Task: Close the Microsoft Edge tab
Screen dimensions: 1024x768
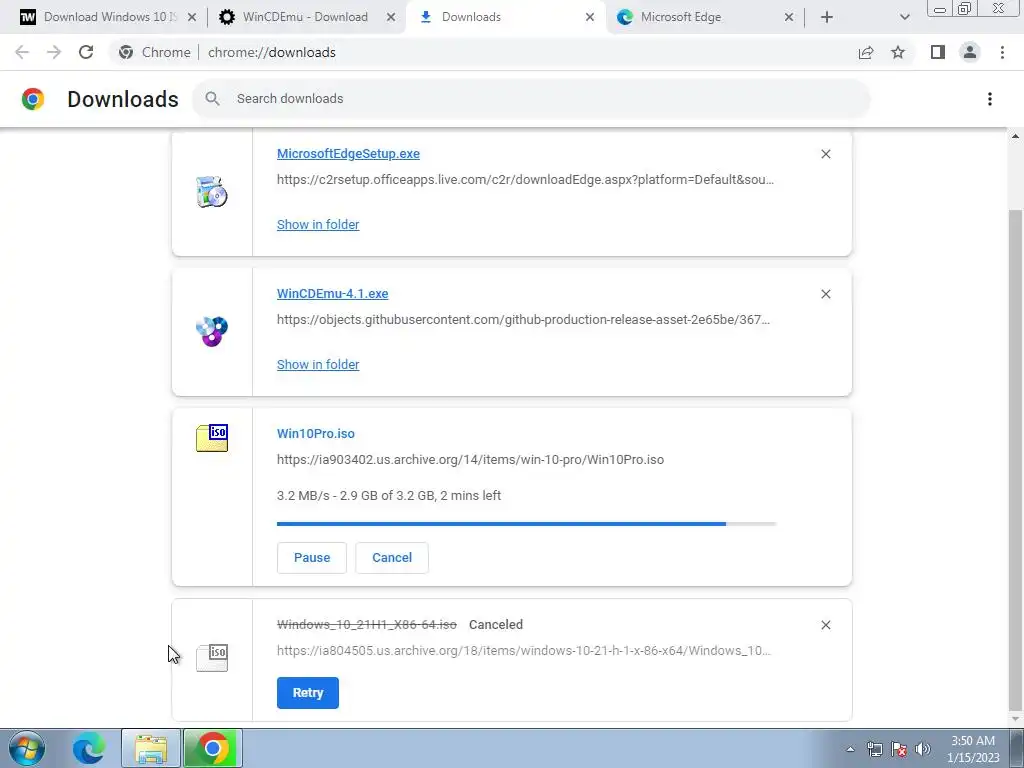Action: tap(789, 17)
